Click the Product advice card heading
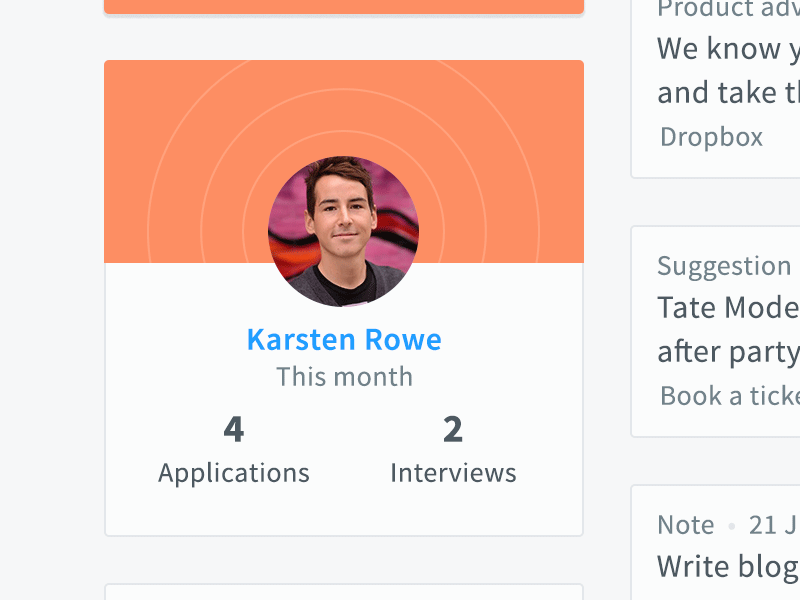 (x=729, y=9)
